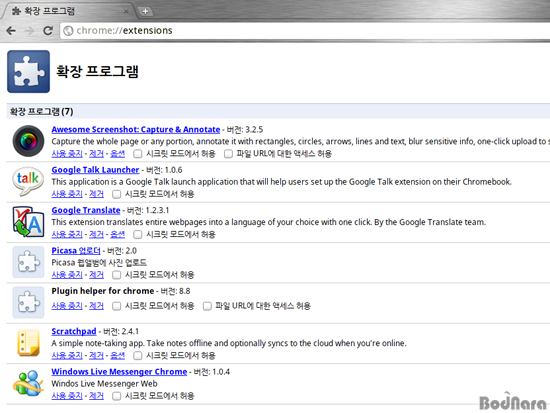550x413 pixels.
Task: Open the Google Talk Launcher link
Action: coord(95,170)
